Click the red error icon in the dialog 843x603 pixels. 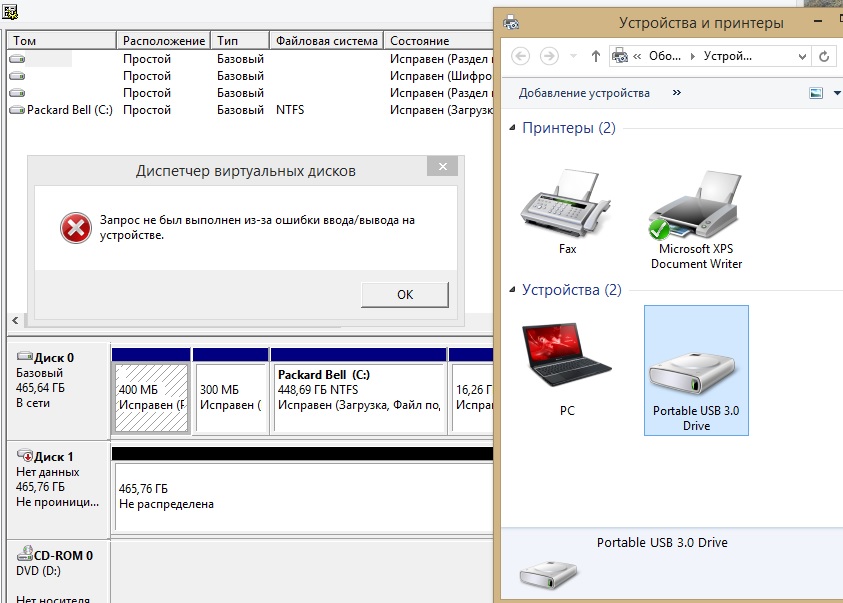76,228
